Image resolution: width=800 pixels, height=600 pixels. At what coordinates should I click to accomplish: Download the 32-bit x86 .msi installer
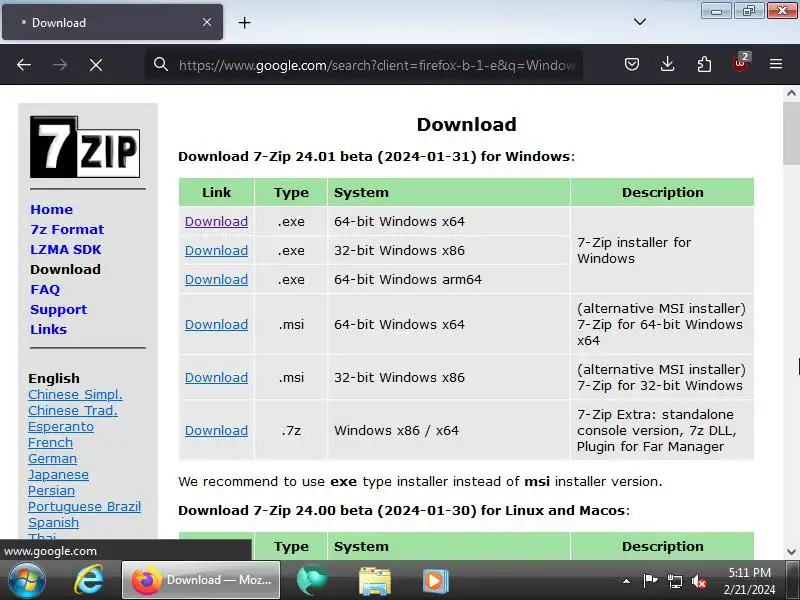tap(216, 378)
